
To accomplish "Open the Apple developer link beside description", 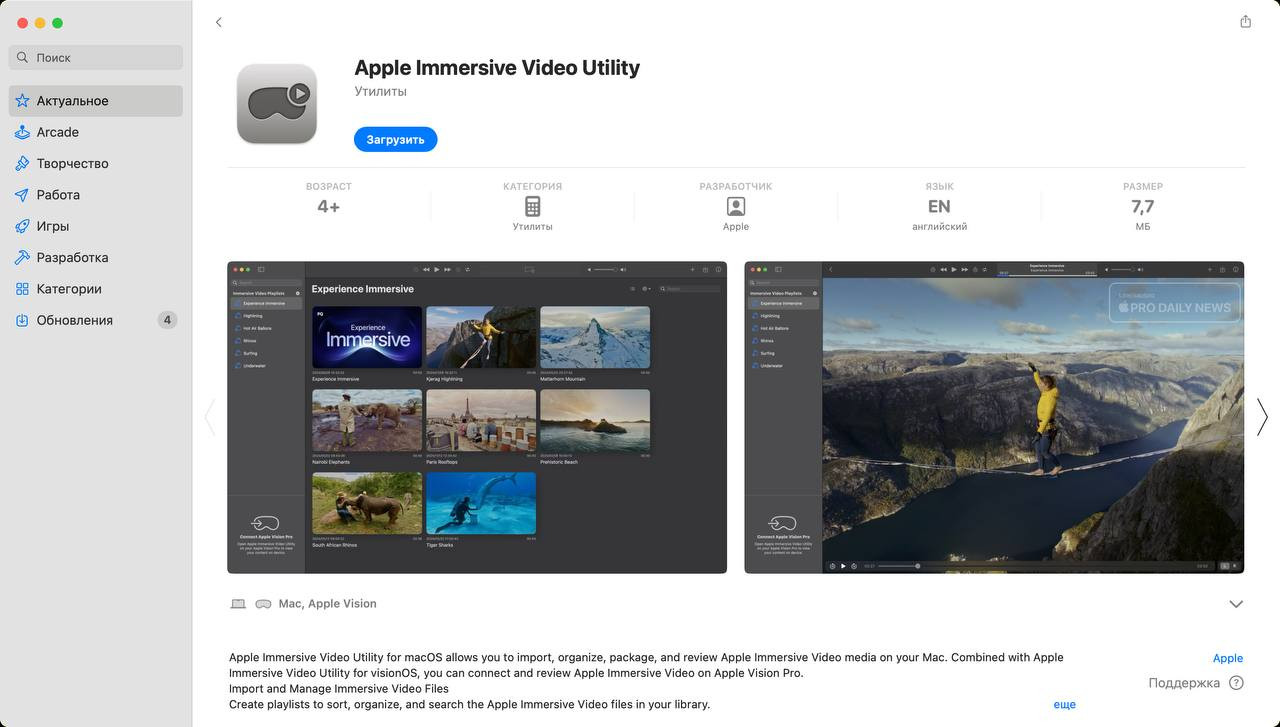I will click(1228, 658).
